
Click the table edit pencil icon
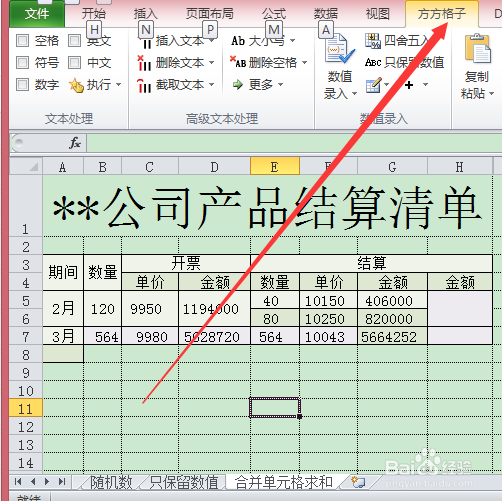point(374,85)
